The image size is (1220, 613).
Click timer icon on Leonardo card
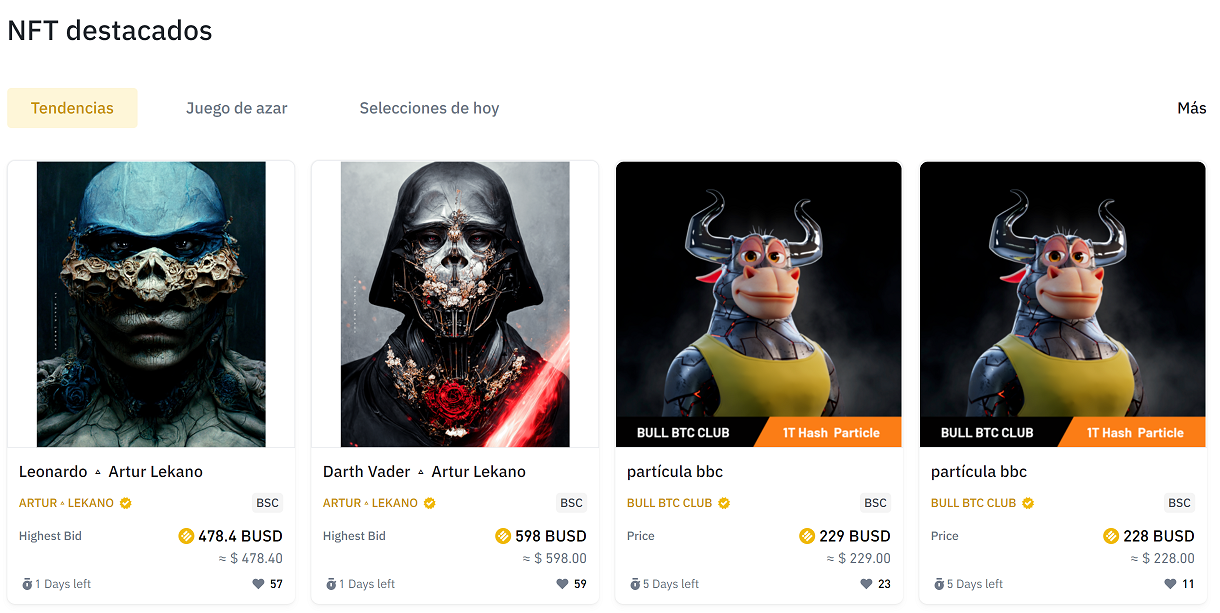[27, 584]
